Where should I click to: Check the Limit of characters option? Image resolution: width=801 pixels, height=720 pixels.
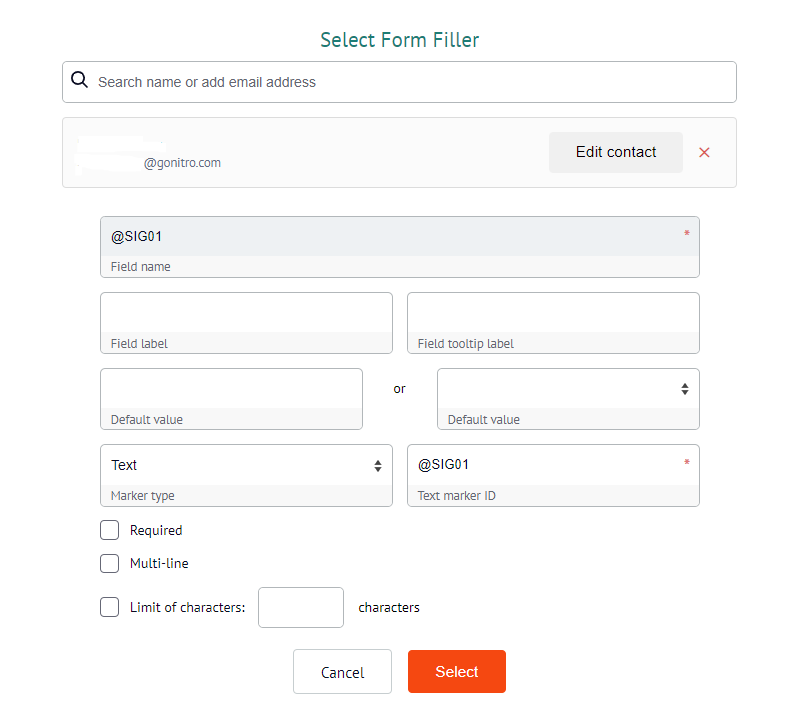(109, 607)
